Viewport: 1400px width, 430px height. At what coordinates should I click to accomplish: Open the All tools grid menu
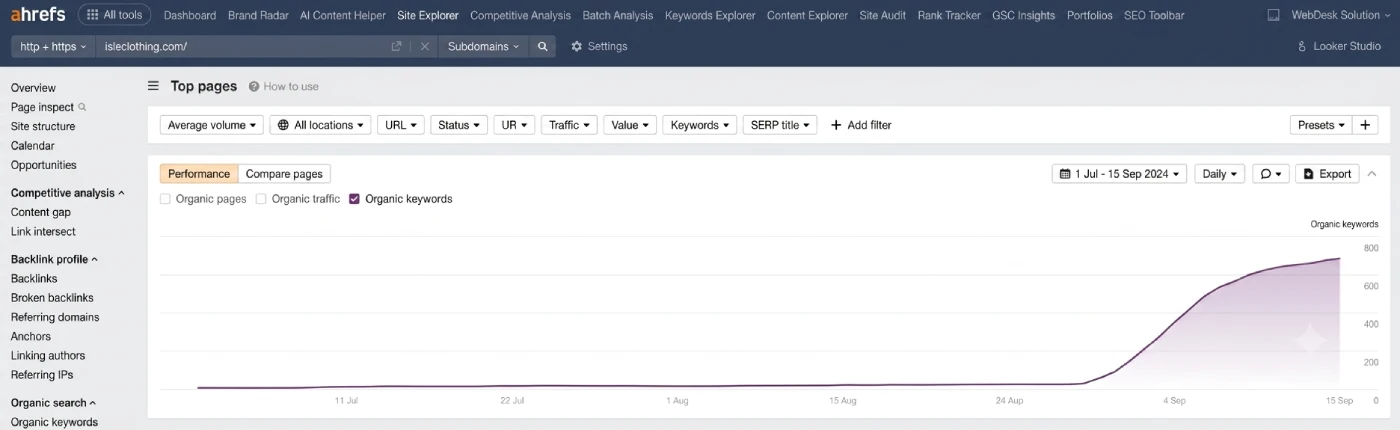point(115,15)
